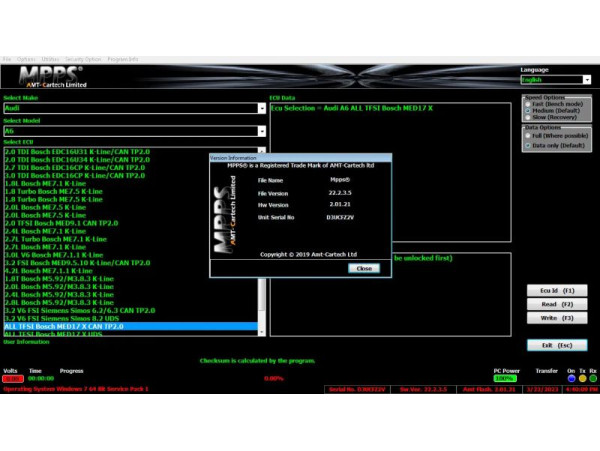Open the Utilities menu

(x=51, y=59)
